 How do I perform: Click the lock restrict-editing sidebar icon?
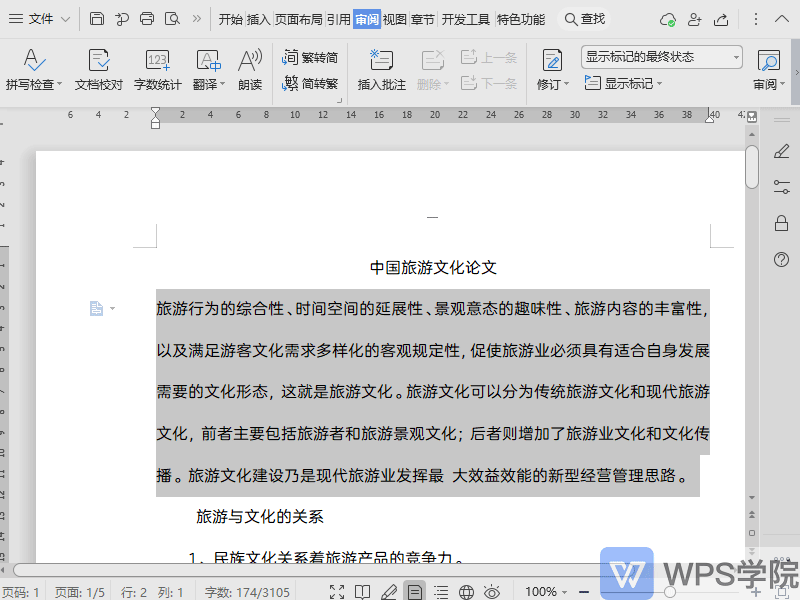coord(781,223)
